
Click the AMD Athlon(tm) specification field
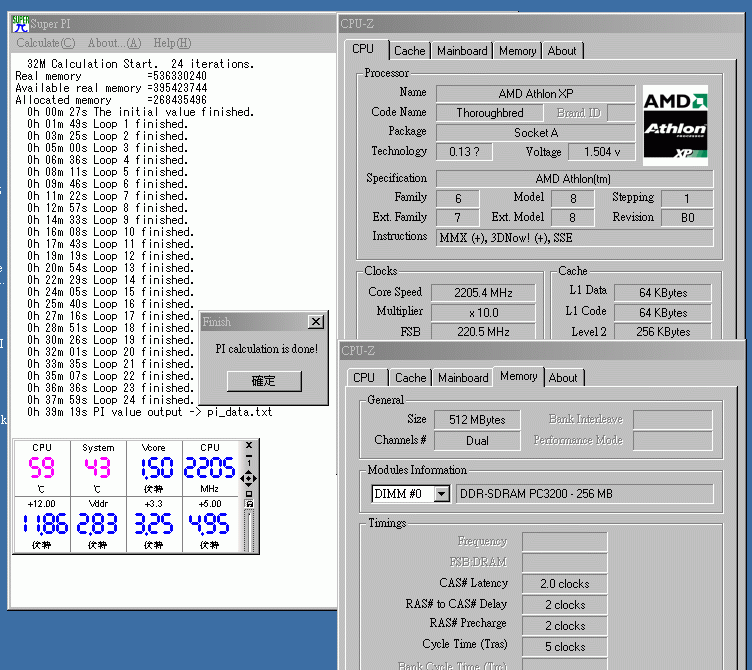click(x=574, y=178)
